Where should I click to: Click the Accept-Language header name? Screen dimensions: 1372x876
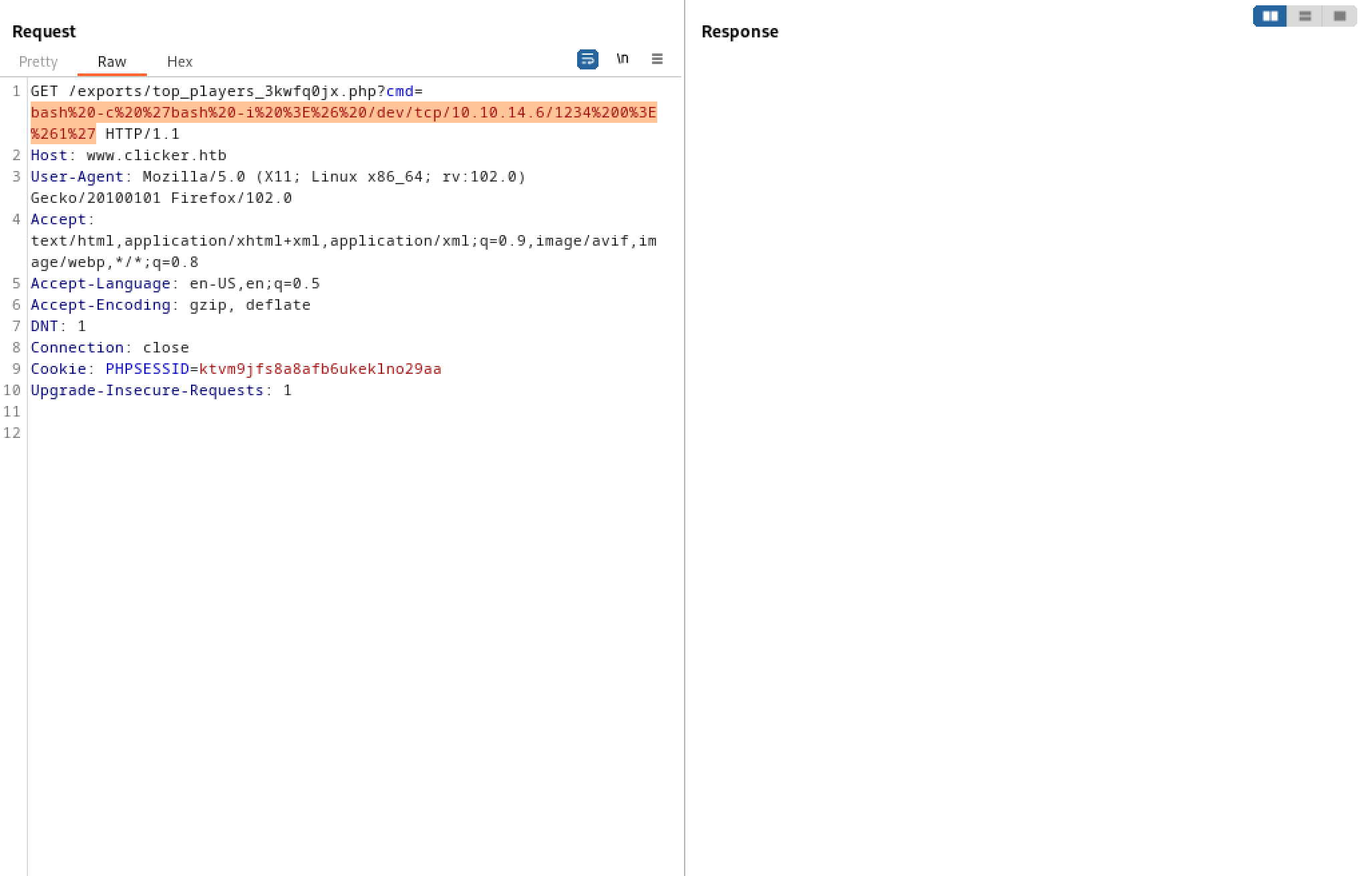pyautogui.click(x=100, y=283)
